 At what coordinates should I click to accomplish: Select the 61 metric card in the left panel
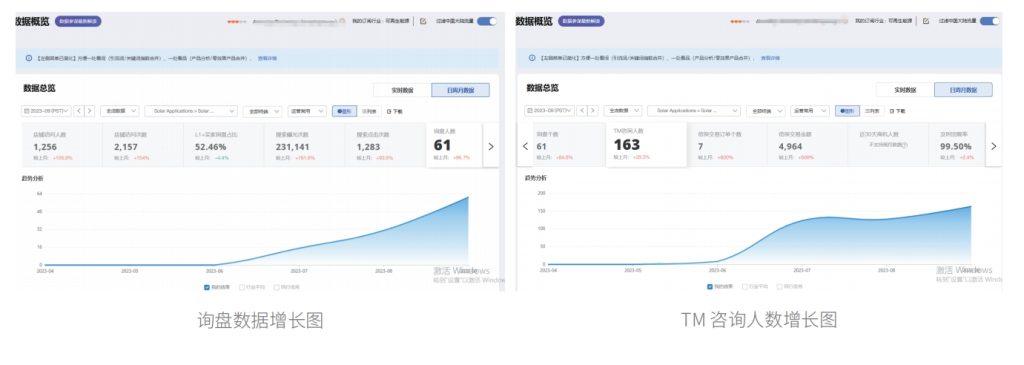pos(455,145)
